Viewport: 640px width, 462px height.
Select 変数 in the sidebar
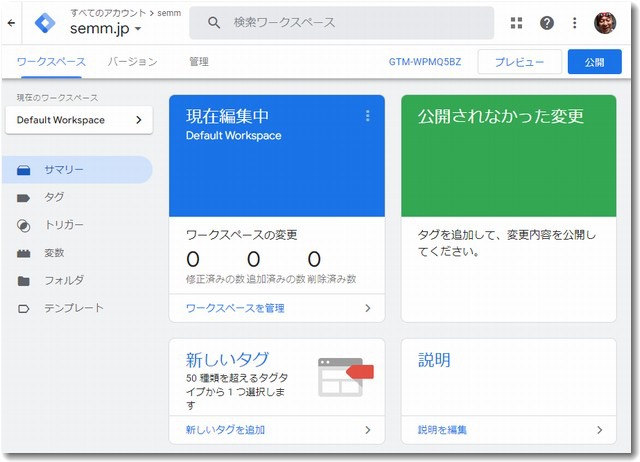click(x=77, y=253)
